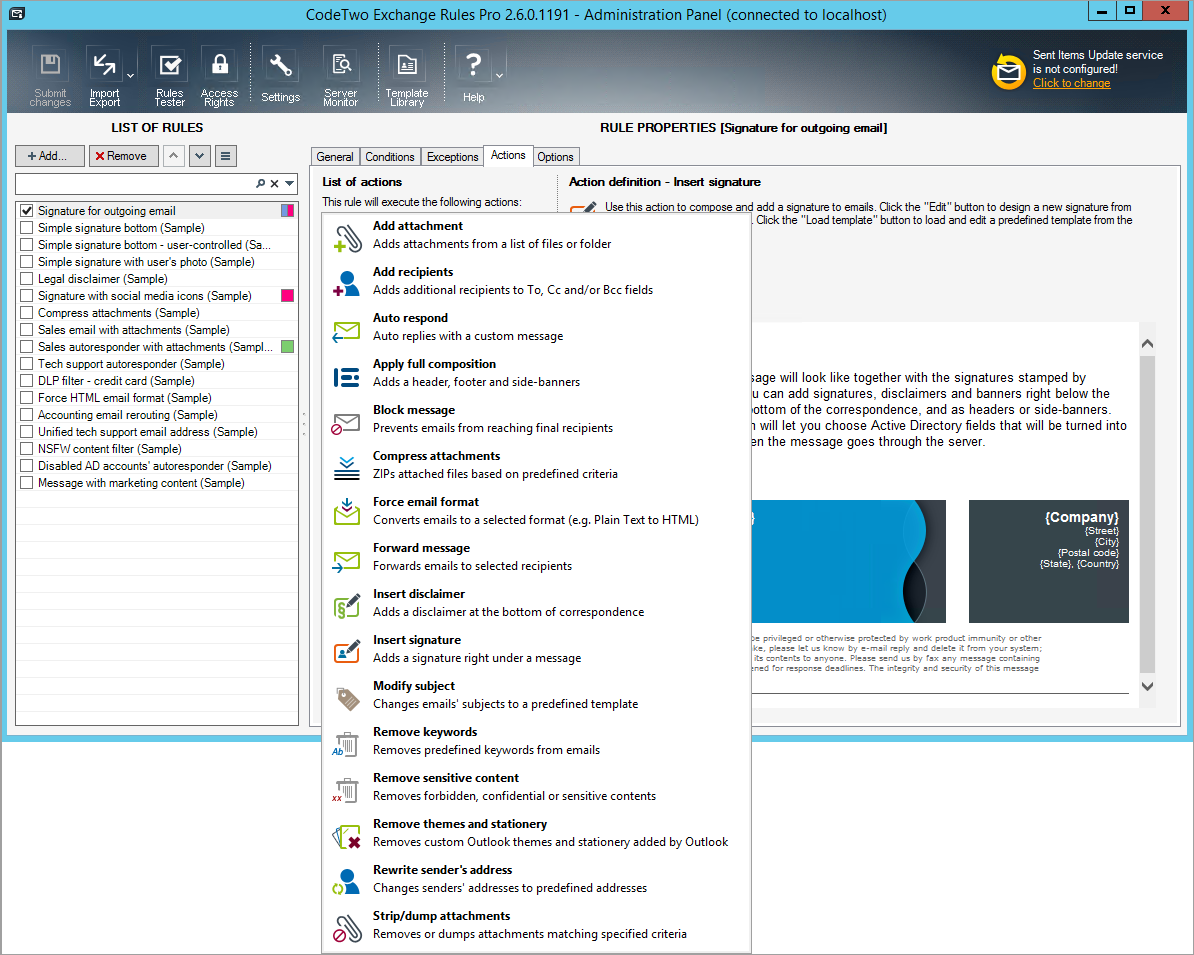Select the Compress attachments icon
The image size is (1194, 955).
tap(347, 468)
